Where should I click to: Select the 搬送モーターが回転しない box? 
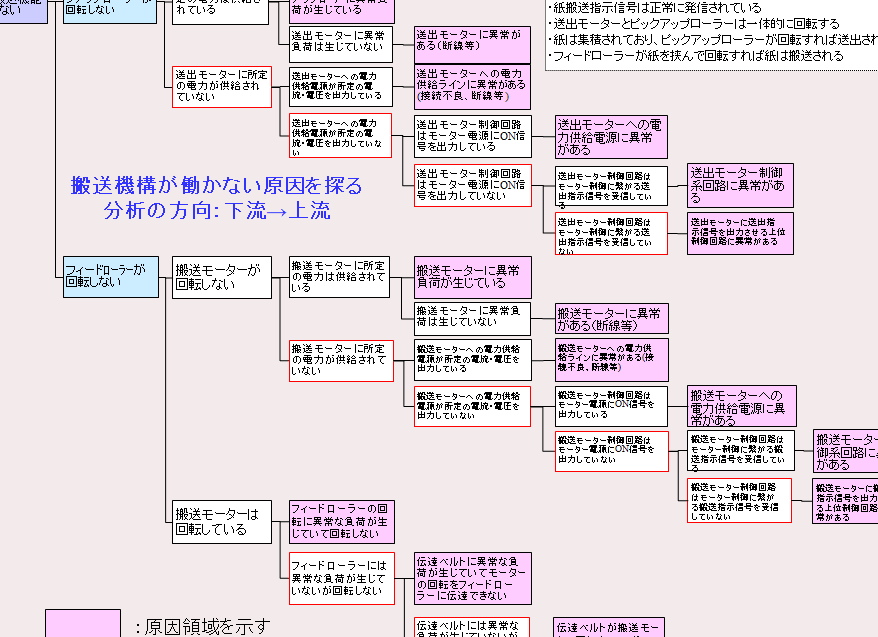click(221, 276)
